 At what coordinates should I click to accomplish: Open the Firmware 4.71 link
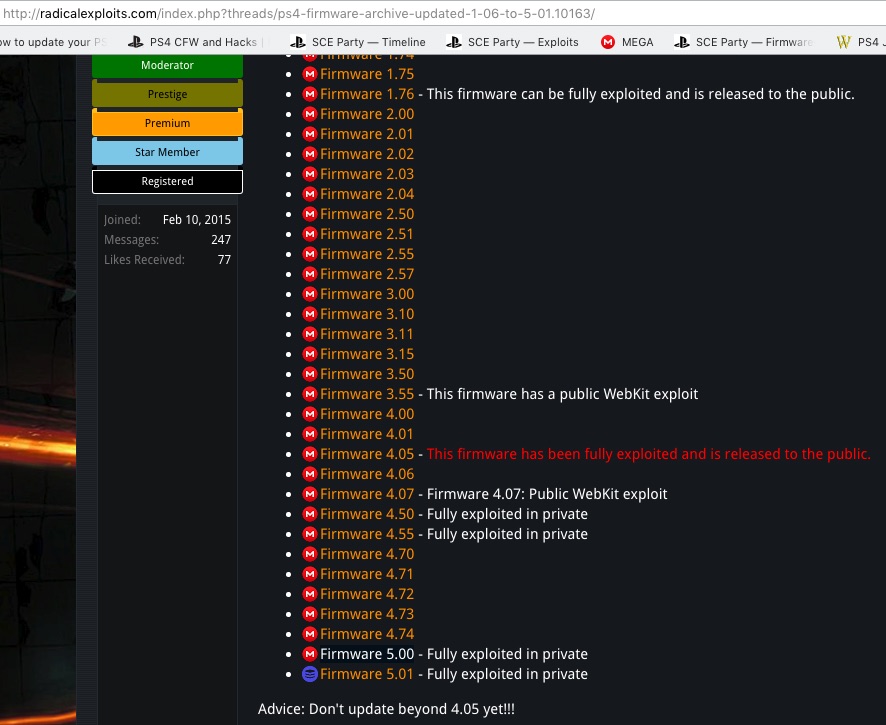(367, 574)
